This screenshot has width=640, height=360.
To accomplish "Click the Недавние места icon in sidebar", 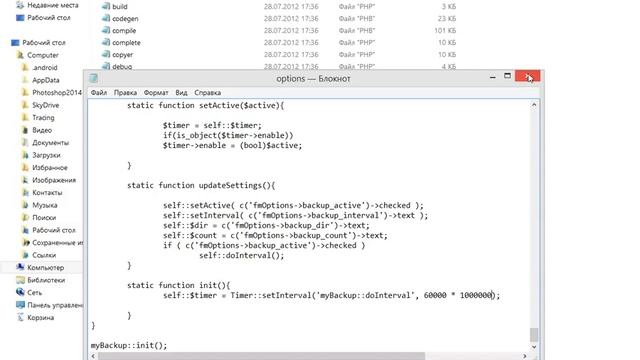I will click(x=20, y=5).
